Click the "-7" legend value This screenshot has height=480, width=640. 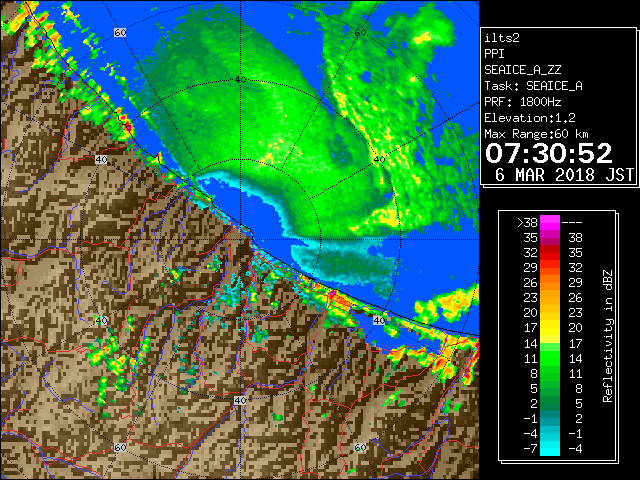click(x=530, y=449)
